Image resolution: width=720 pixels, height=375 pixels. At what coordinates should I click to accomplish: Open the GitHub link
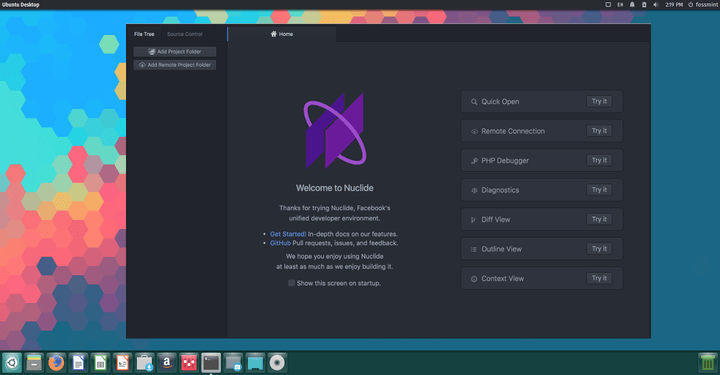tap(280, 243)
